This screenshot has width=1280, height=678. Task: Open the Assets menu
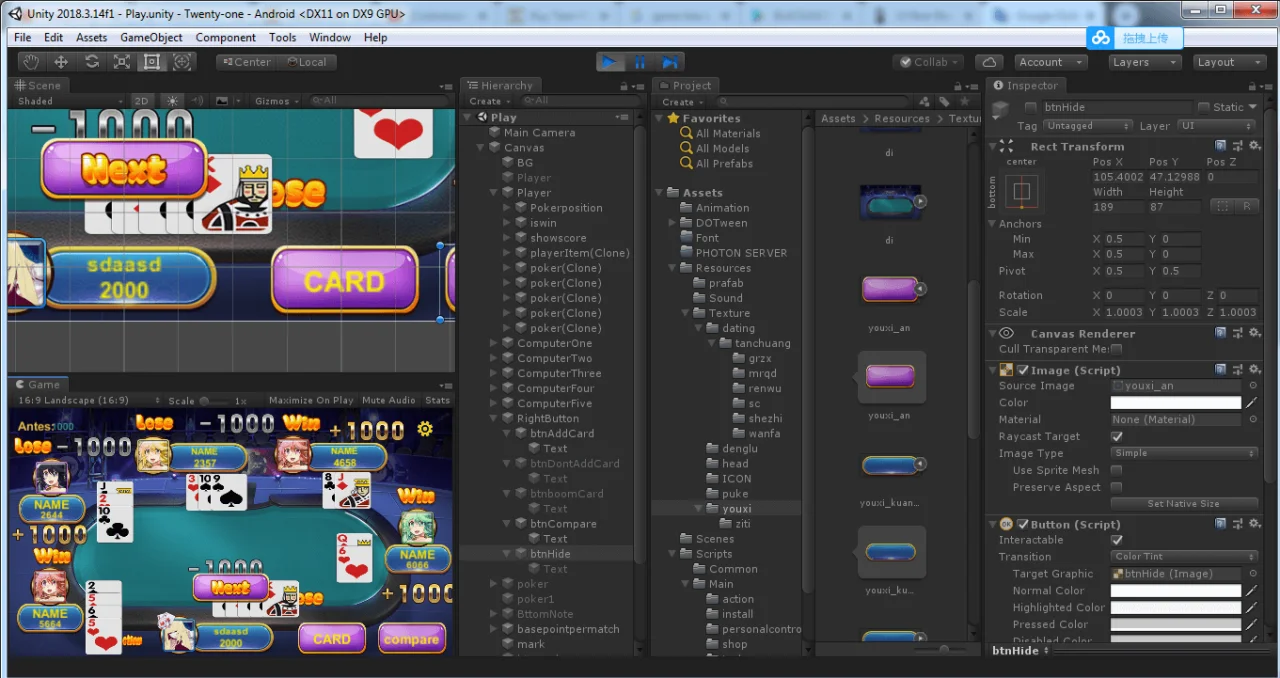click(91, 37)
